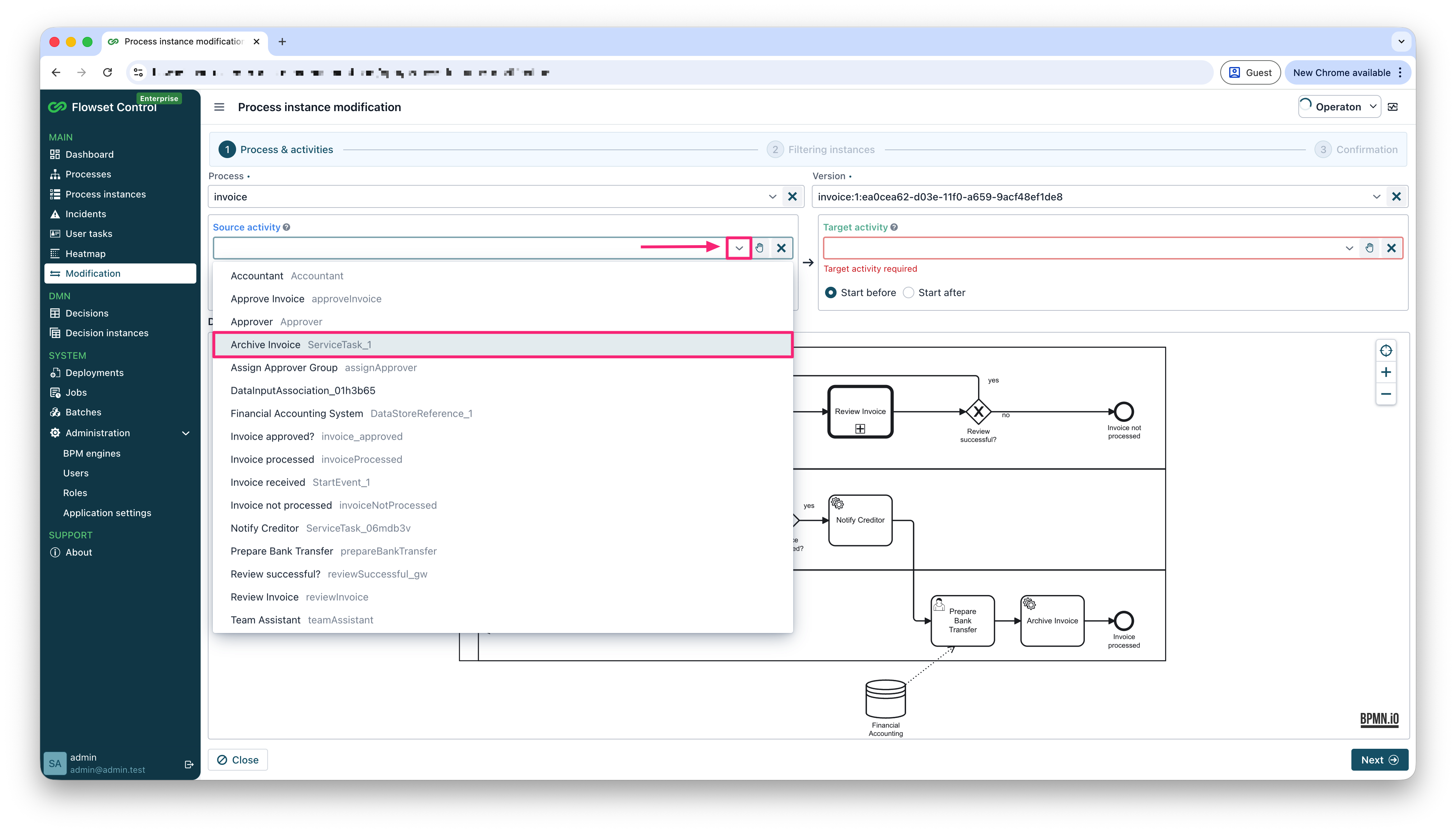Toggle the Source activity dropdown chevron

click(739, 248)
